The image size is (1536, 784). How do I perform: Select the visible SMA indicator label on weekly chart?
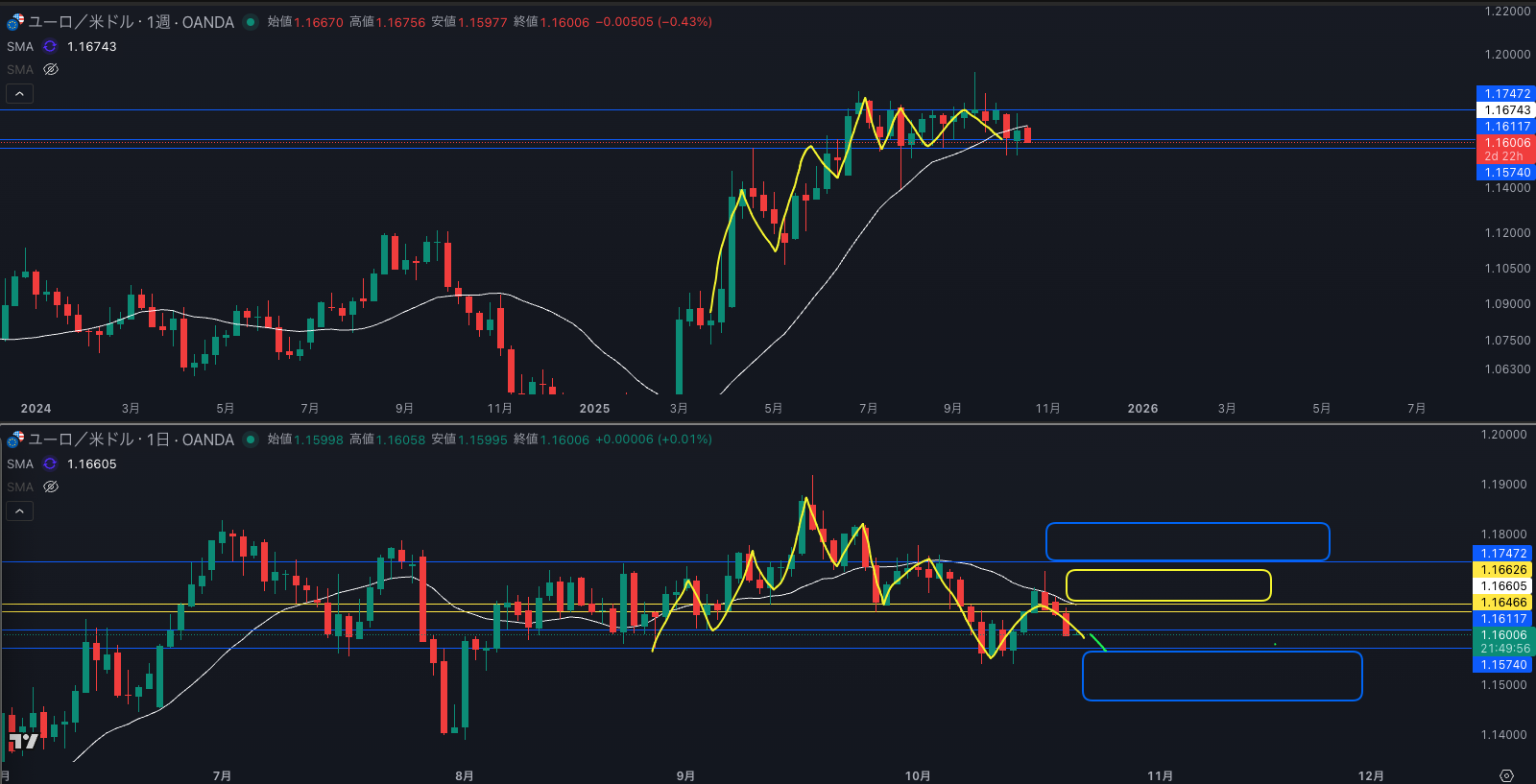click(20, 46)
